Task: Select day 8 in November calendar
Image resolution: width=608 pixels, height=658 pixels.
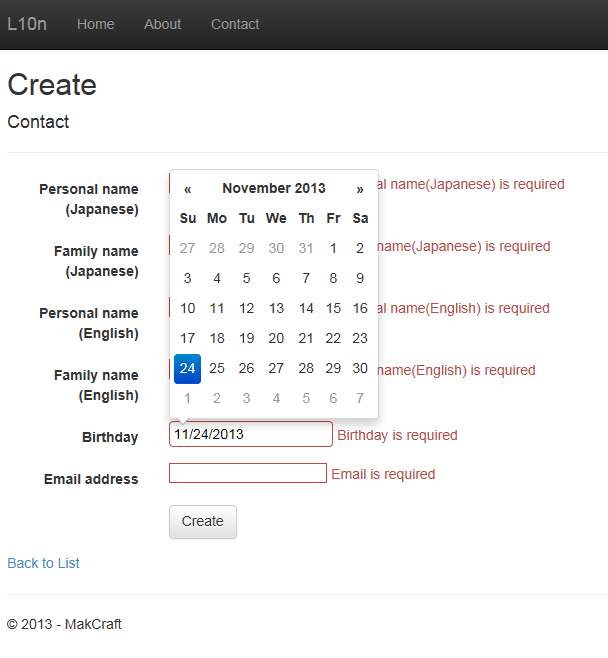Action: tap(333, 278)
